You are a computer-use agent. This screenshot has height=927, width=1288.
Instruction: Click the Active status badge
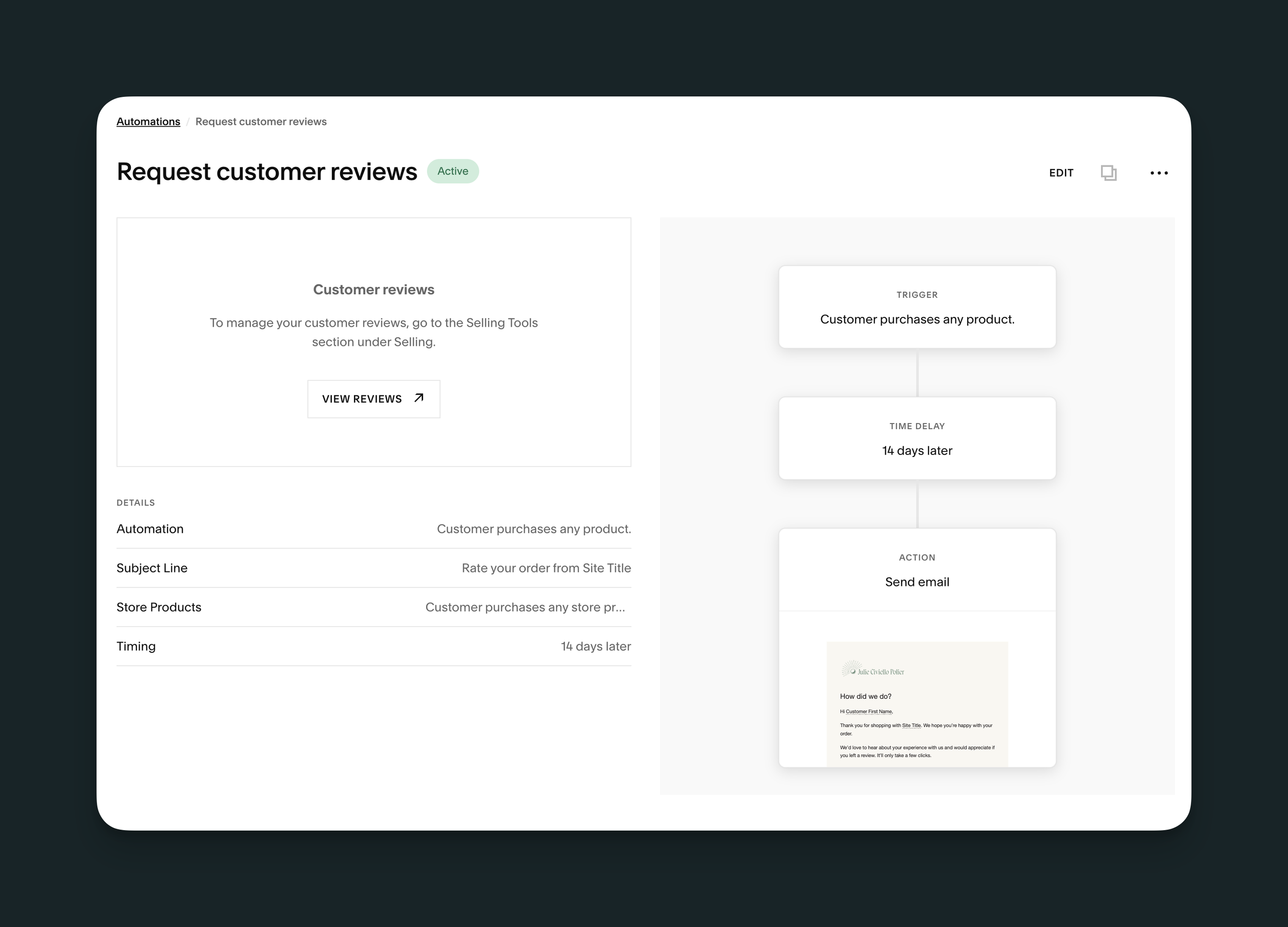(453, 171)
